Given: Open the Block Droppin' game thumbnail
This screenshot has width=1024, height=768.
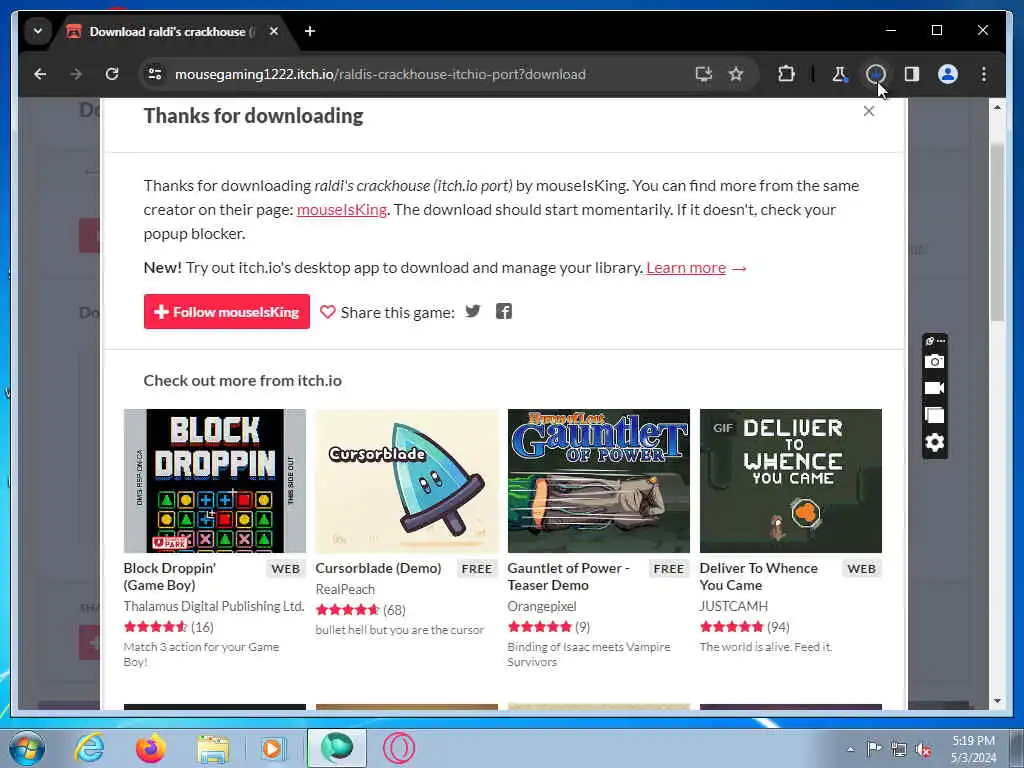Looking at the screenshot, I should (215, 481).
